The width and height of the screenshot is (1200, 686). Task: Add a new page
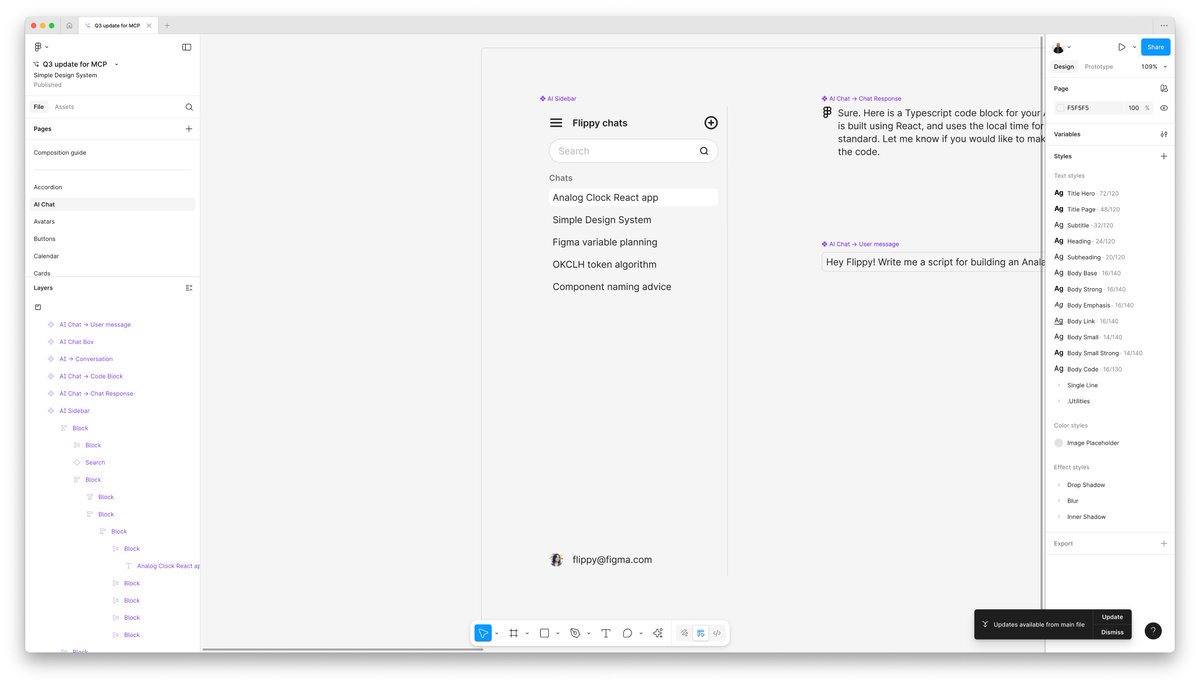point(189,129)
